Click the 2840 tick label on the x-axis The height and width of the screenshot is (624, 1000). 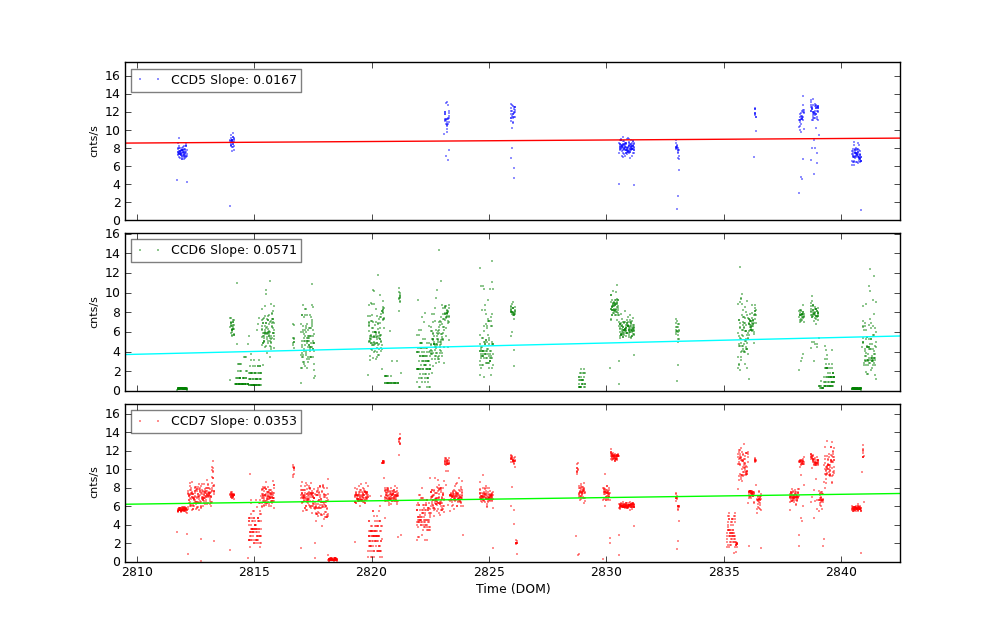tap(840, 572)
